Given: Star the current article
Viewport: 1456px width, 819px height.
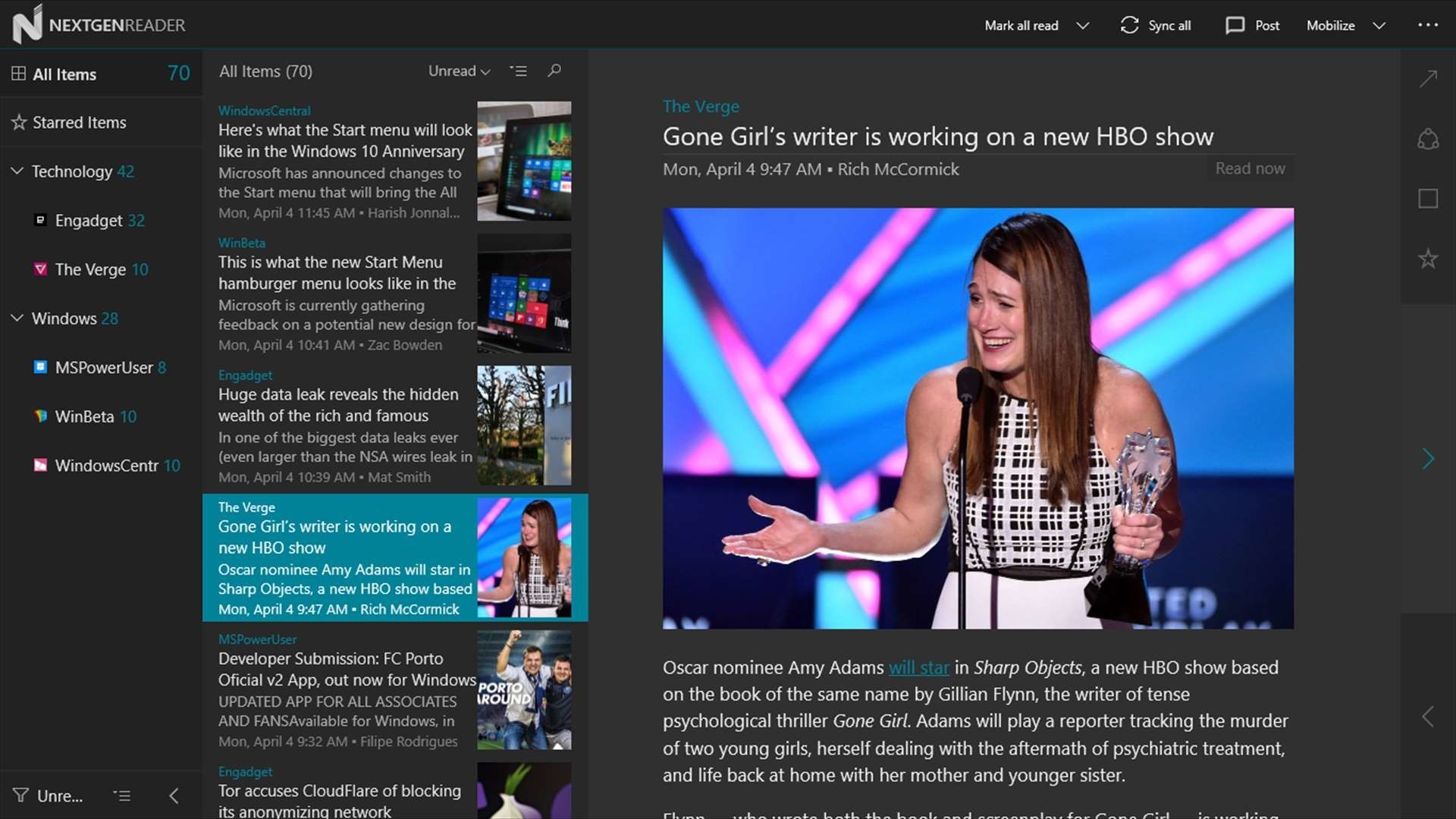Looking at the screenshot, I should click(x=1428, y=259).
